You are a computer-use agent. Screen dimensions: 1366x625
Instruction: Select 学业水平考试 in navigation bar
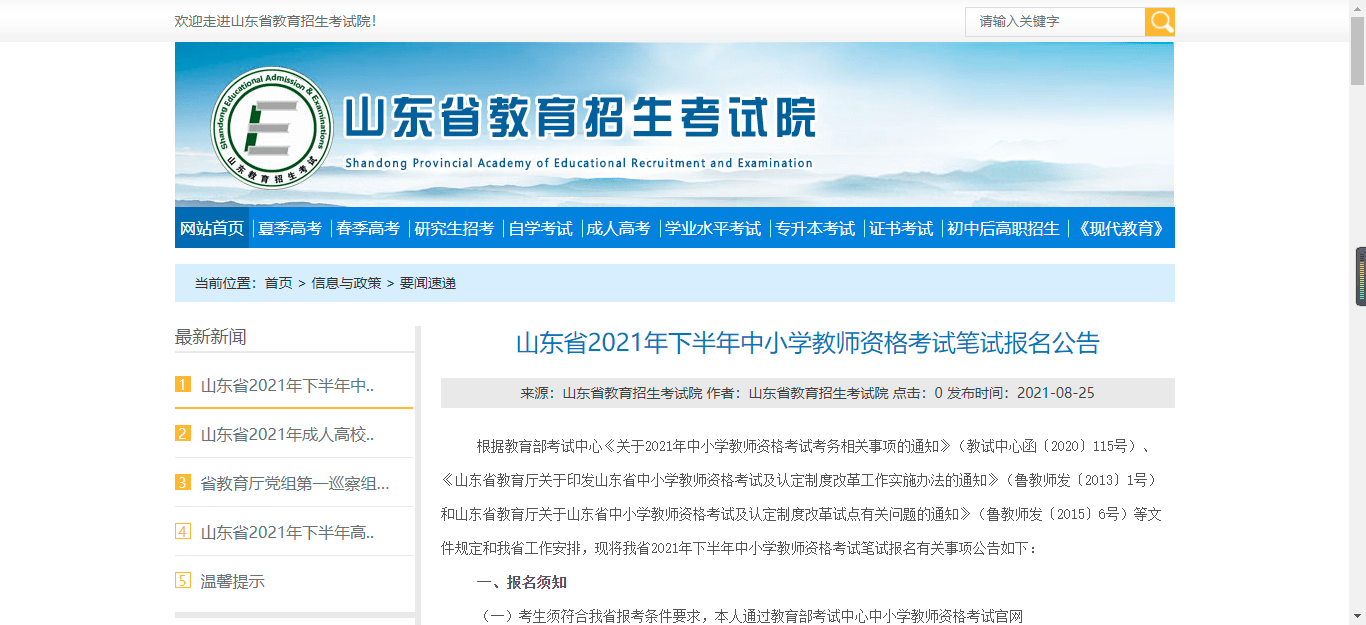tap(713, 228)
